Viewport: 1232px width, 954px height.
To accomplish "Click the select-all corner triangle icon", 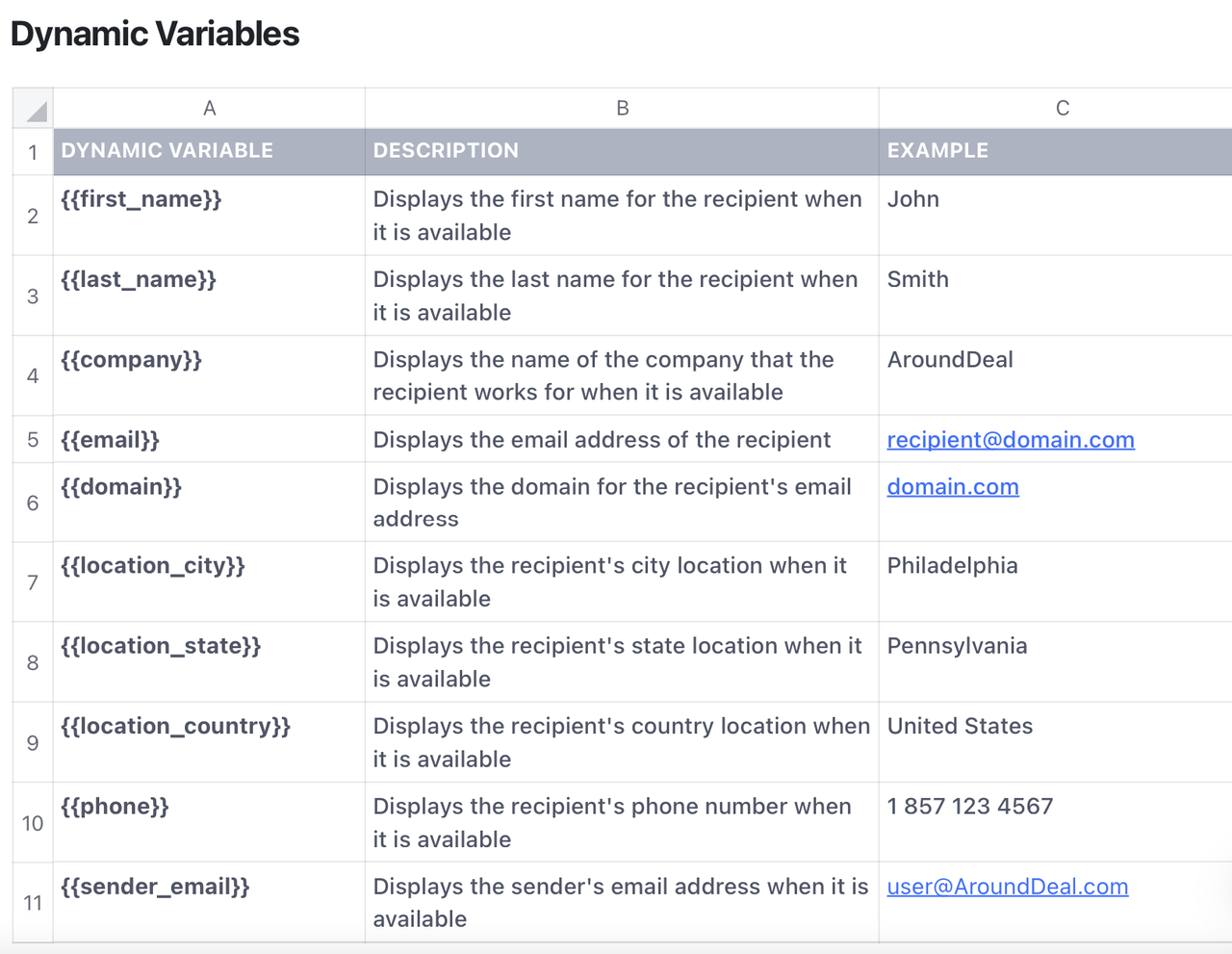I will [36, 110].
